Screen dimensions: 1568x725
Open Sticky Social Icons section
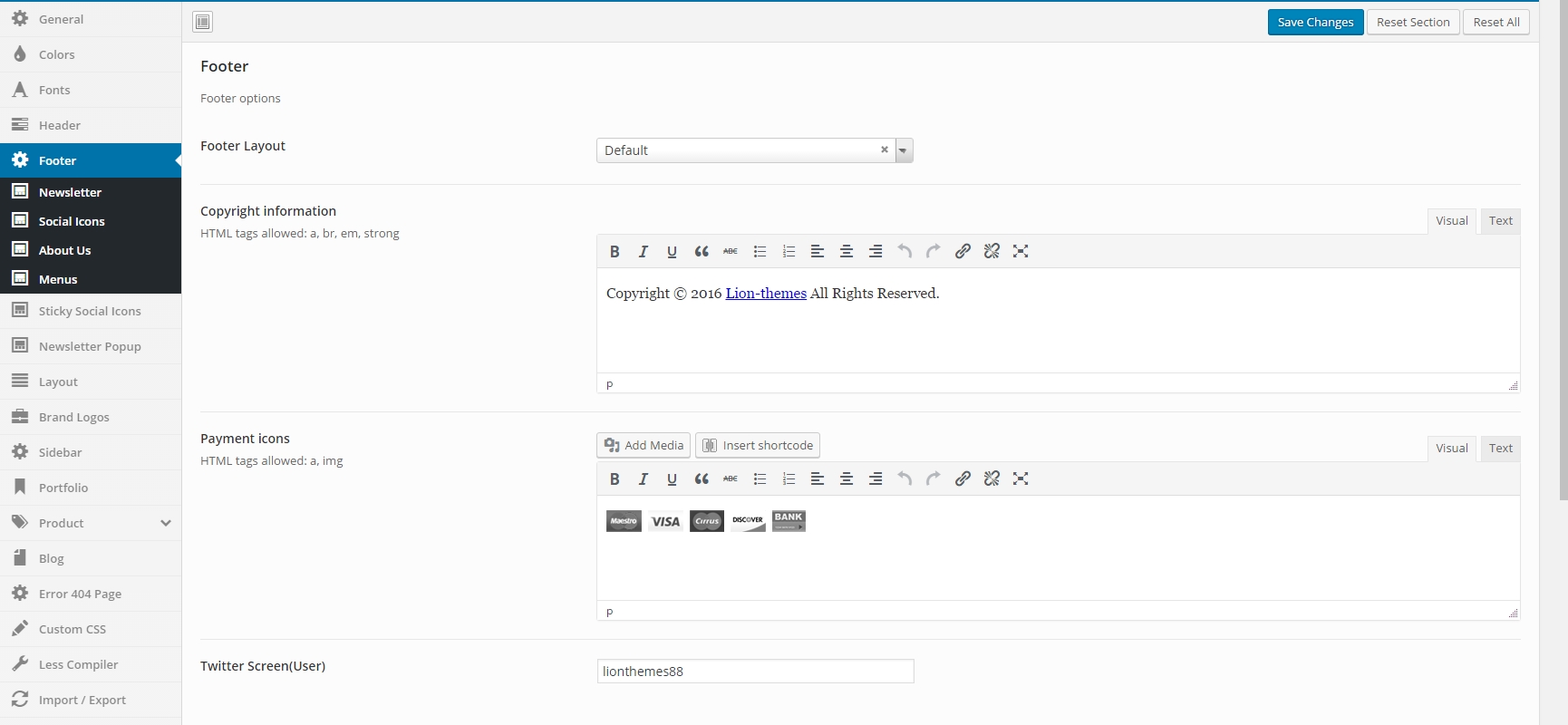coord(91,311)
